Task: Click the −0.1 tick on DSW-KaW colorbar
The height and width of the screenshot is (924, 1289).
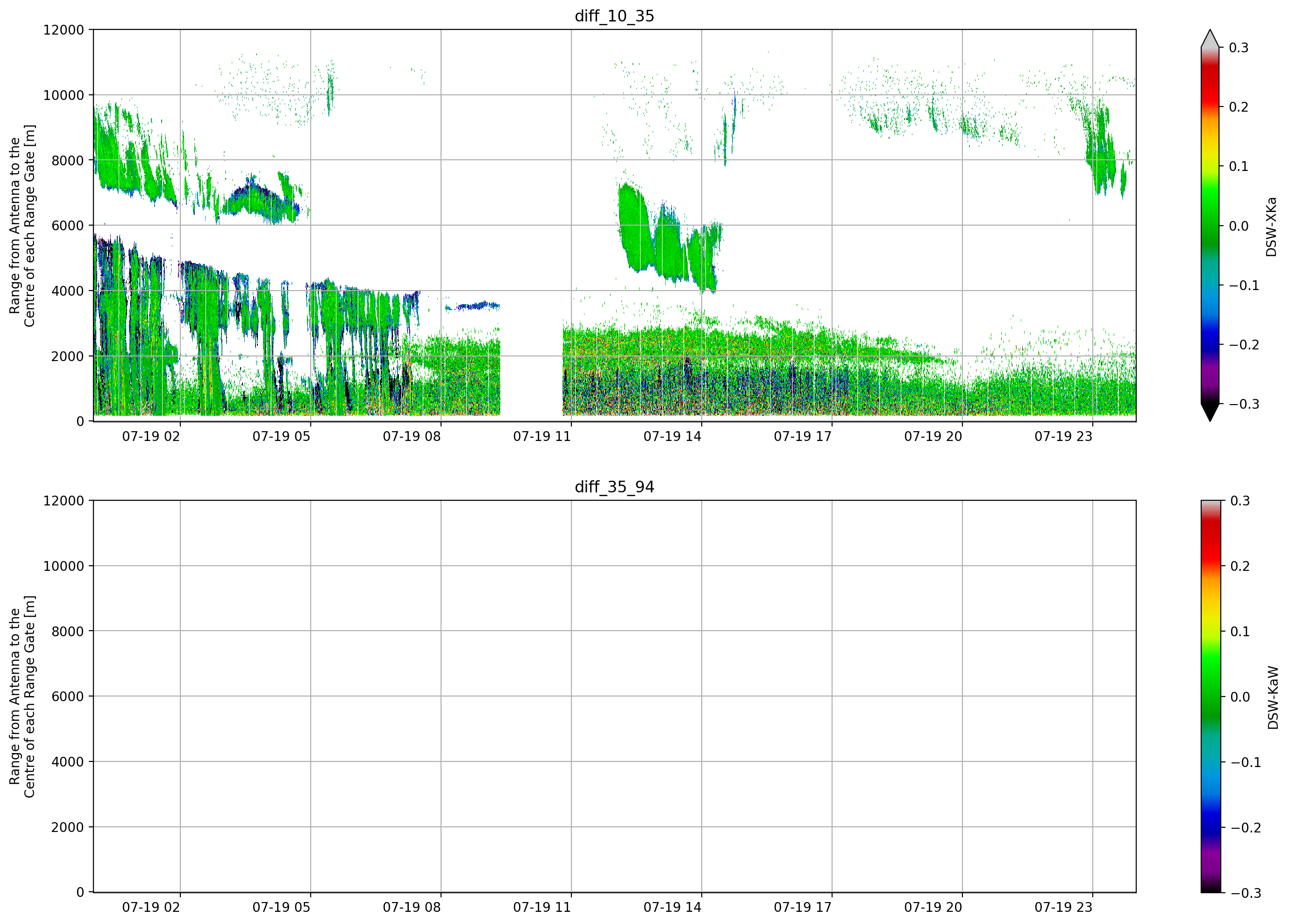Action: pyautogui.click(x=1245, y=762)
